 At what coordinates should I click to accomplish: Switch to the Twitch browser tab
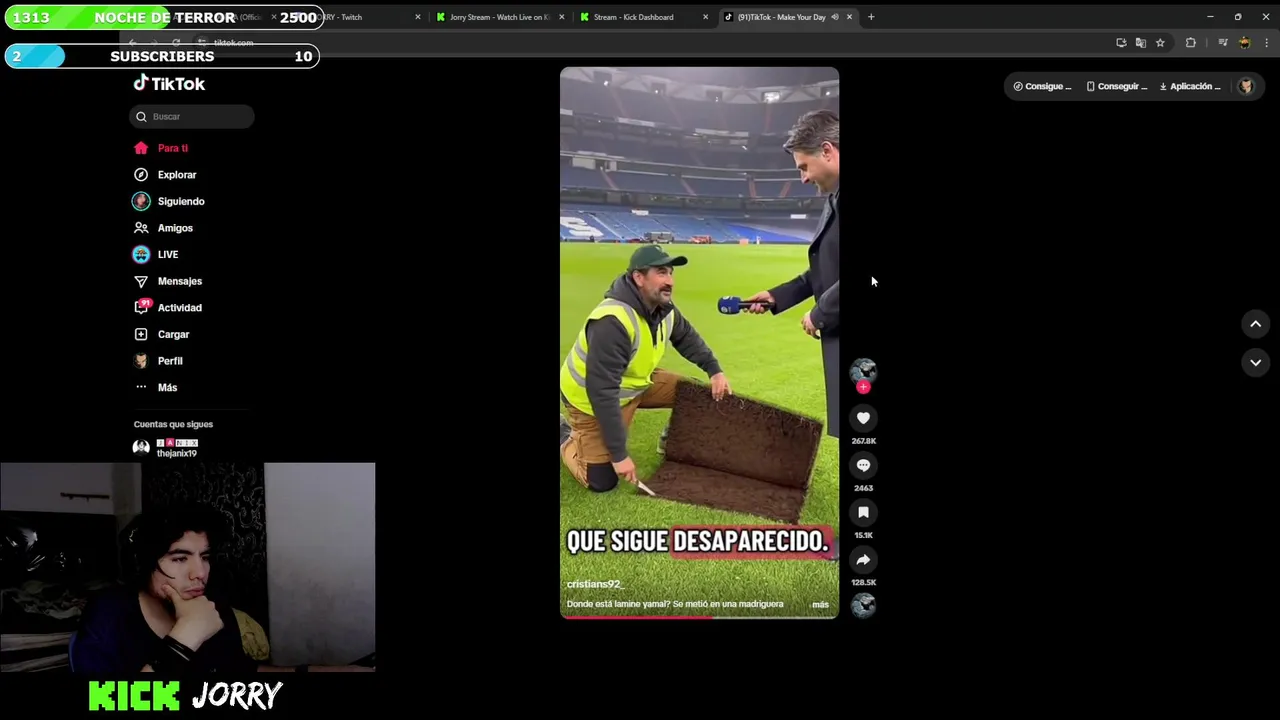(x=350, y=17)
